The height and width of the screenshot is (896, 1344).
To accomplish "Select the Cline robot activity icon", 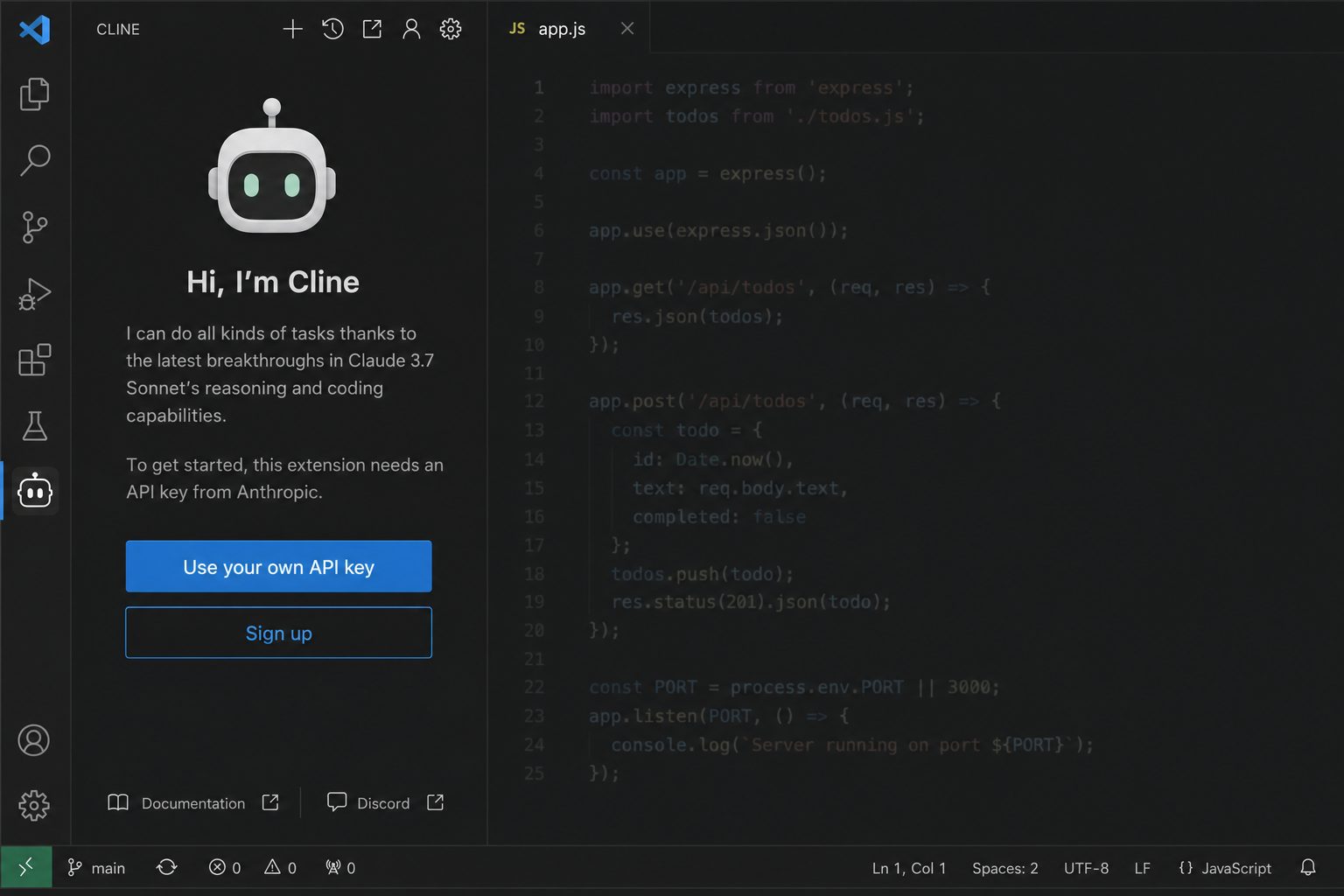I will 35,492.
